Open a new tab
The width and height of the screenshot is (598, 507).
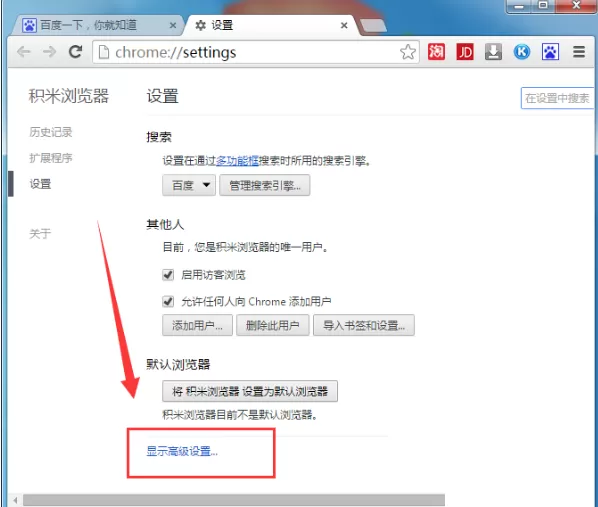point(373,26)
